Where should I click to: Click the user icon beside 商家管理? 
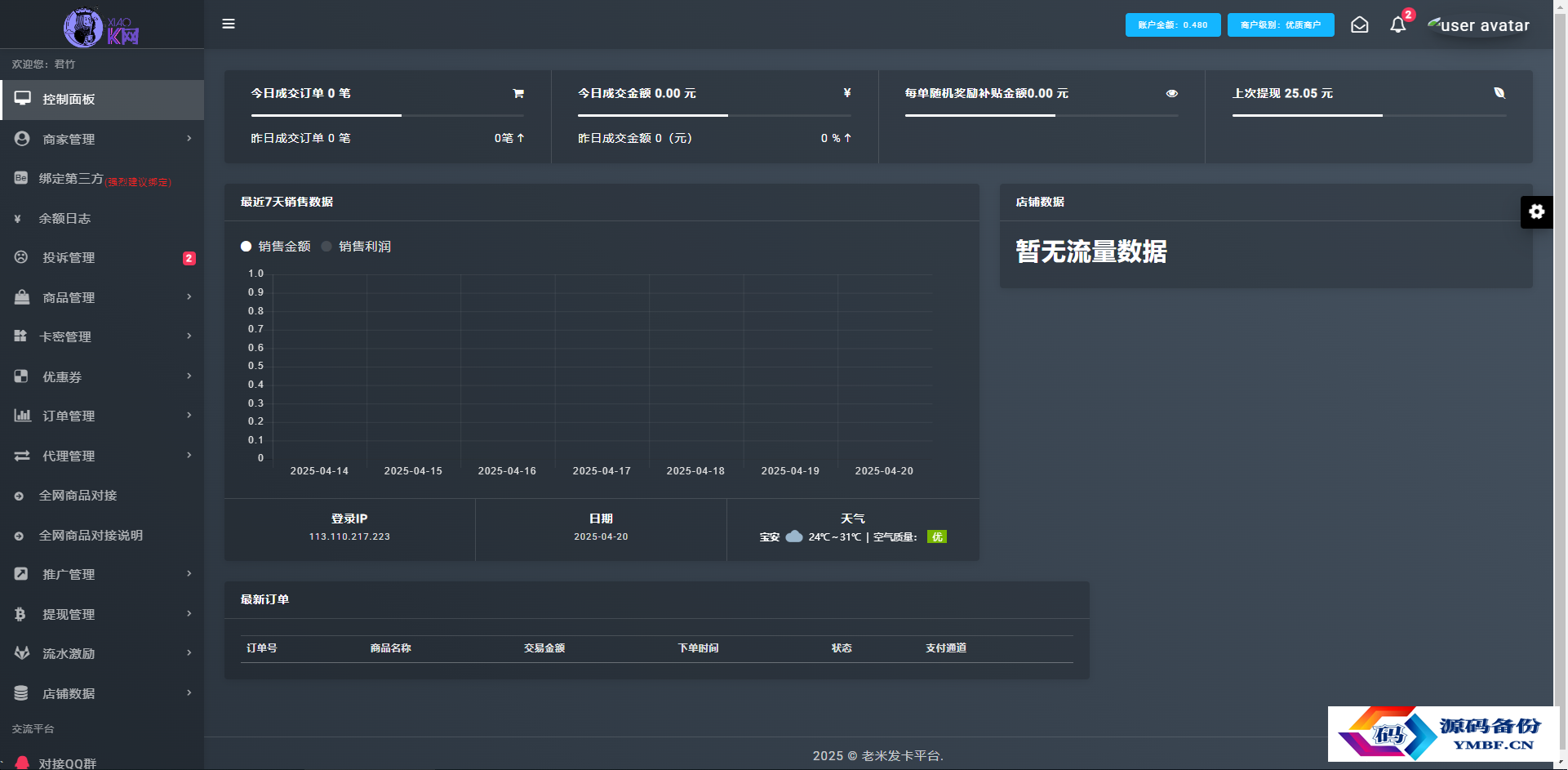[x=22, y=139]
